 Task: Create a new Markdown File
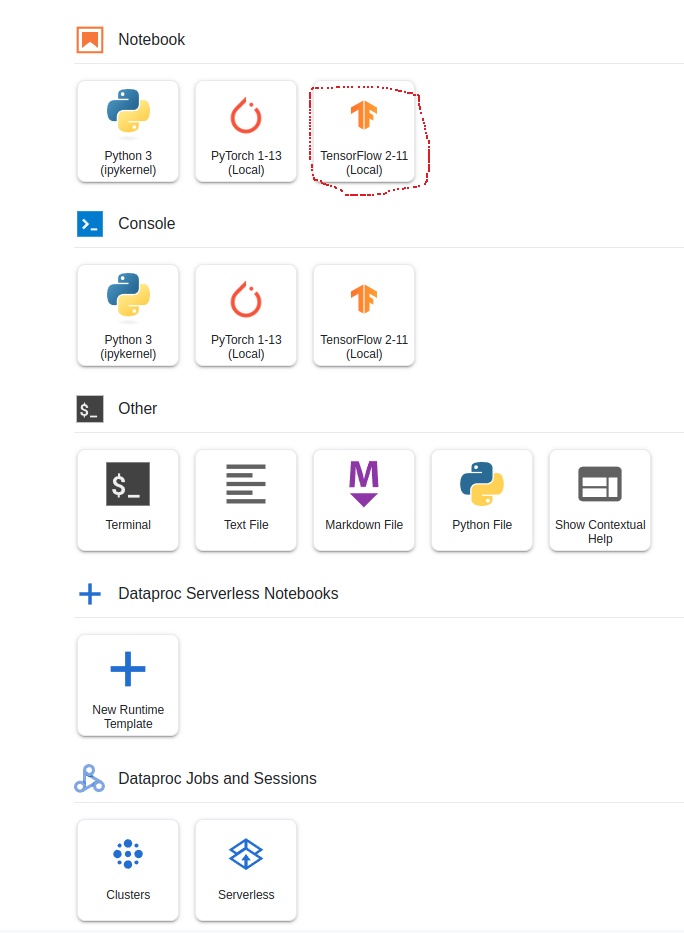(x=364, y=500)
